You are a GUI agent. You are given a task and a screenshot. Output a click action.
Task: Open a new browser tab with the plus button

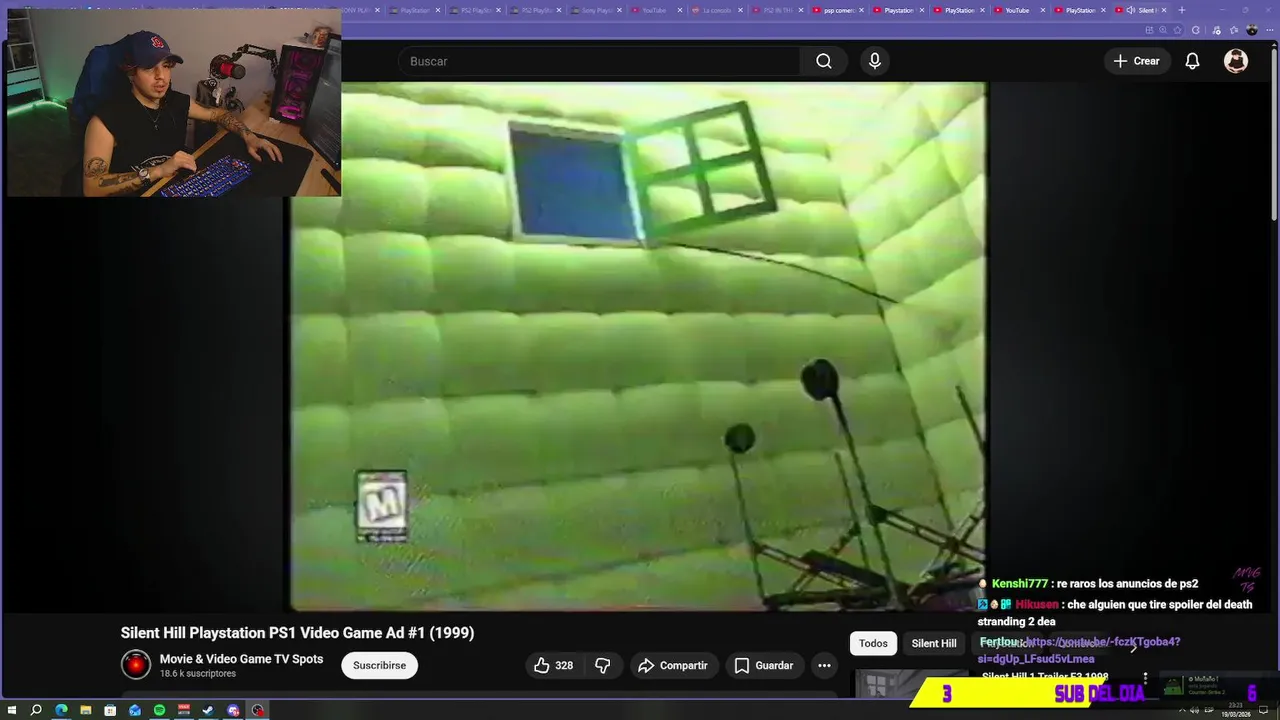tap(1182, 10)
